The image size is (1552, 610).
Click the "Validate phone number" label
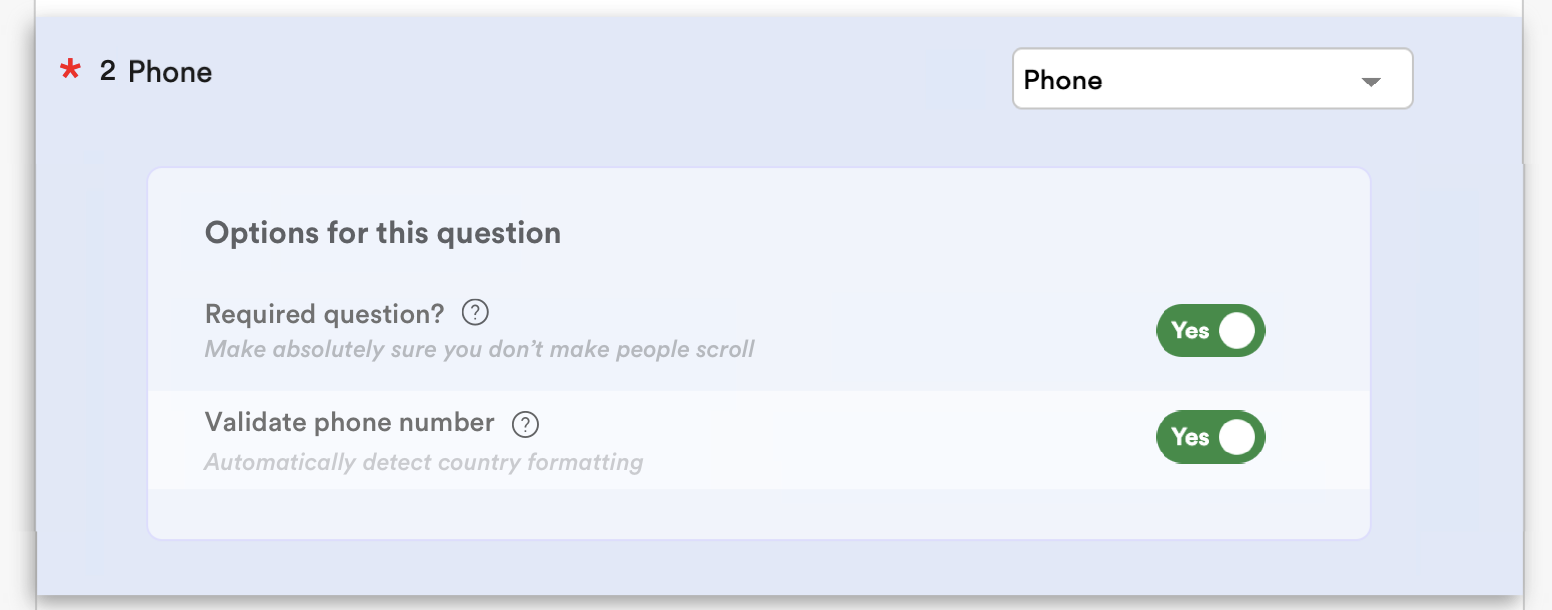coord(349,423)
